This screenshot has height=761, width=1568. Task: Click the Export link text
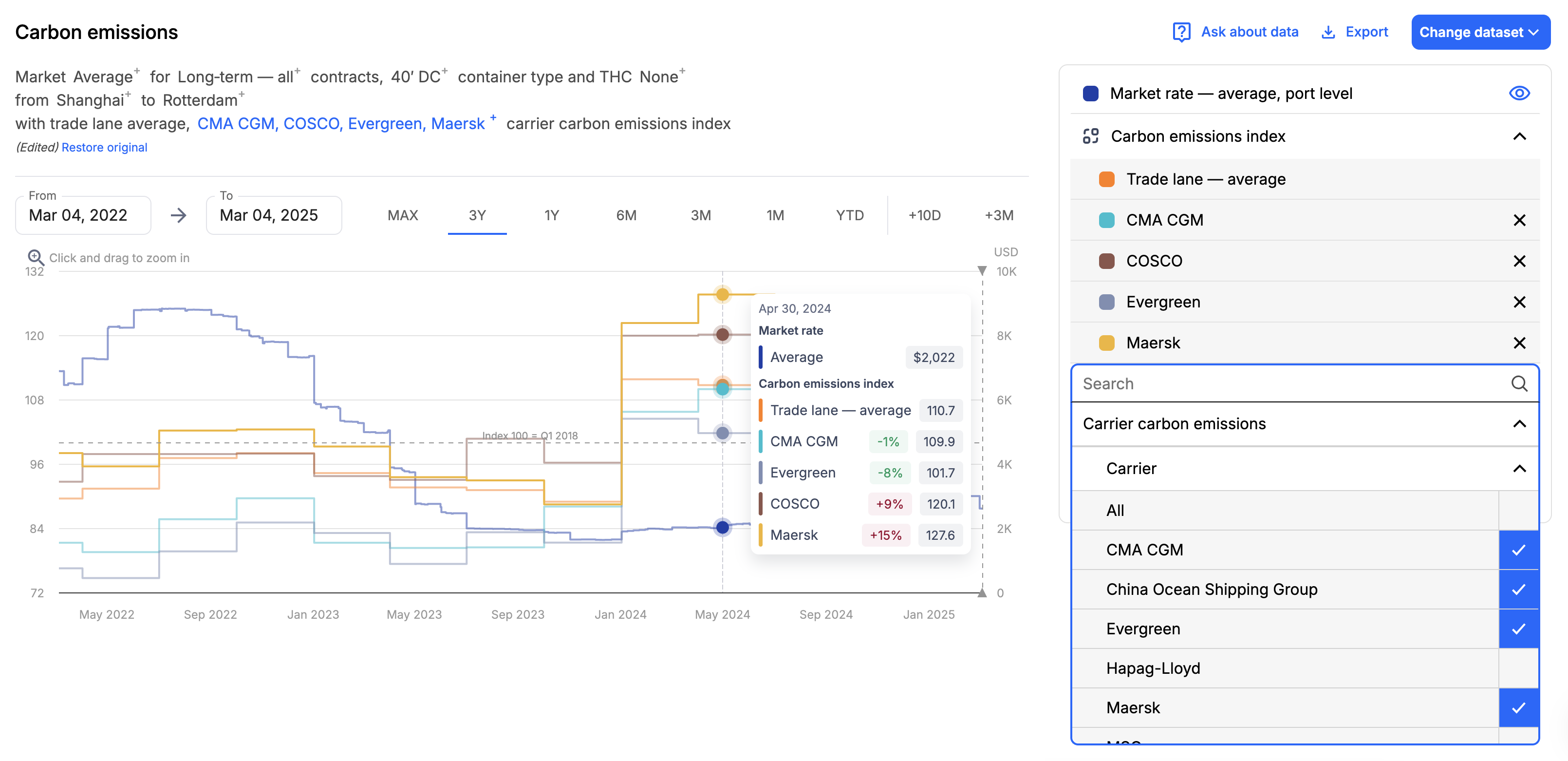point(1366,32)
